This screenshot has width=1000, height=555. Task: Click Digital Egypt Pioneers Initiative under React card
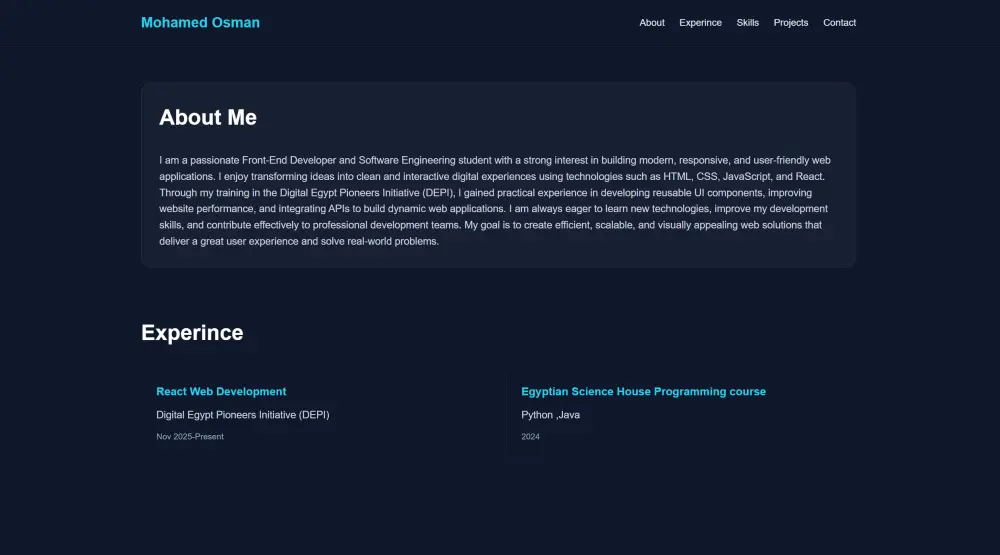pyautogui.click(x=243, y=415)
